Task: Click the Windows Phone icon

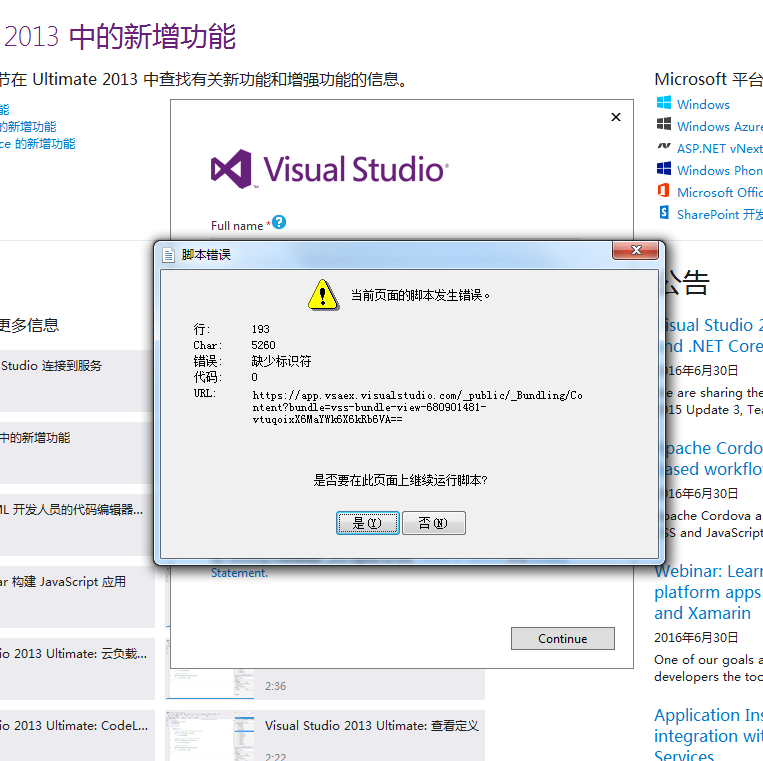Action: click(x=664, y=168)
